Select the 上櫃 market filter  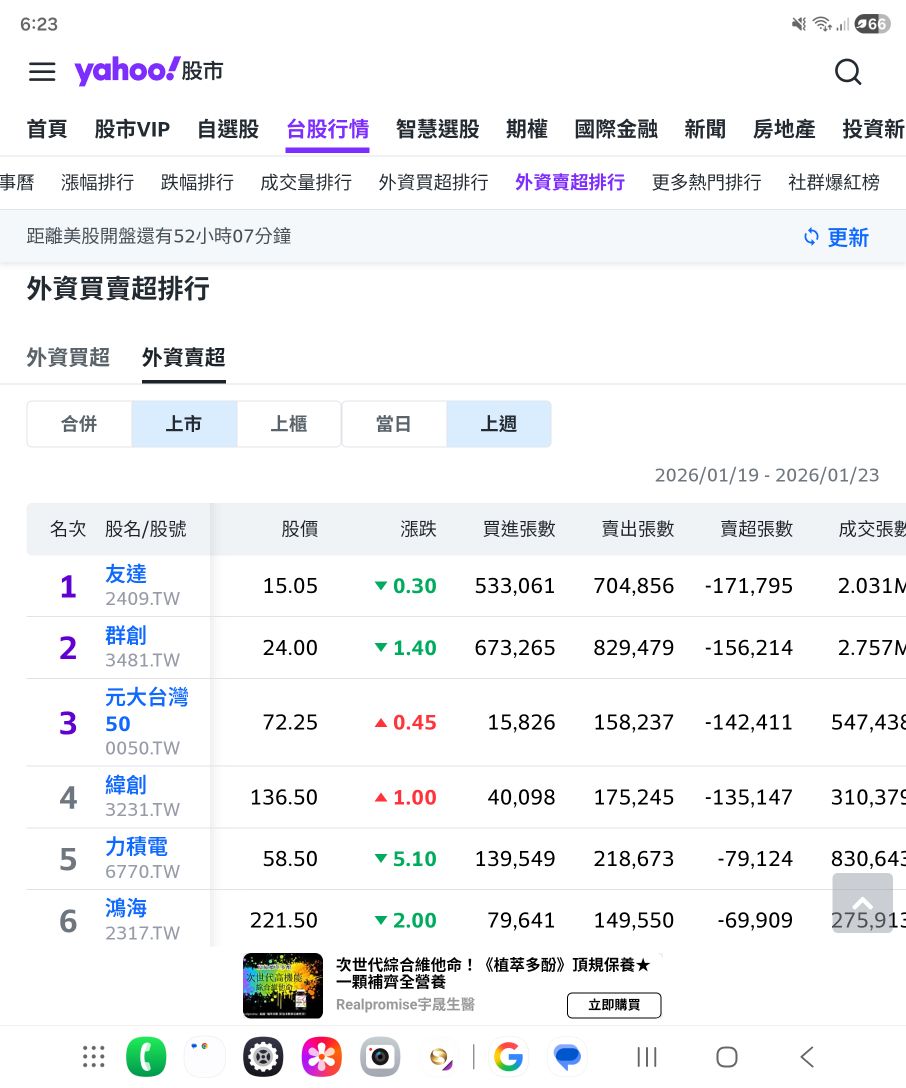click(288, 423)
